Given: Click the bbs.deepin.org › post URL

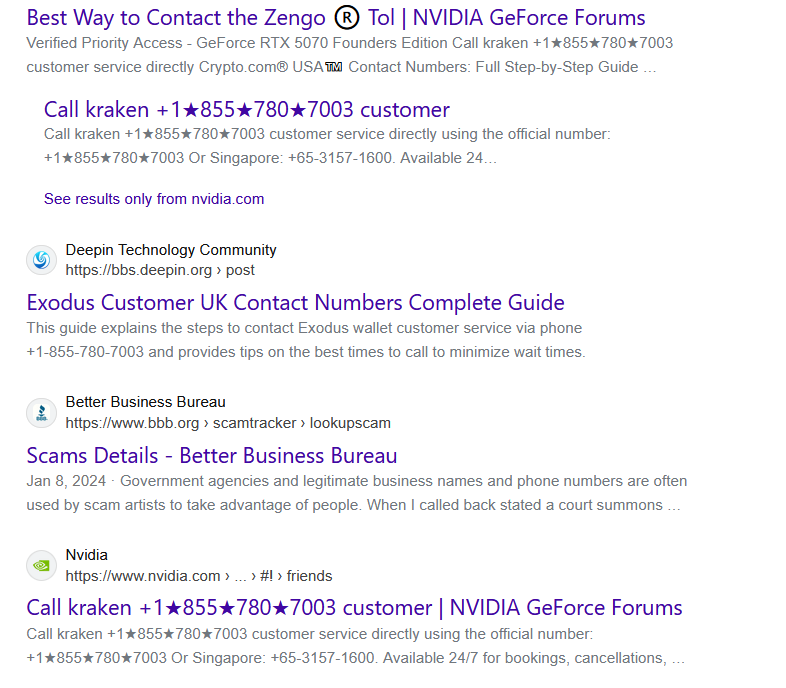Looking at the screenshot, I should click(x=160, y=270).
